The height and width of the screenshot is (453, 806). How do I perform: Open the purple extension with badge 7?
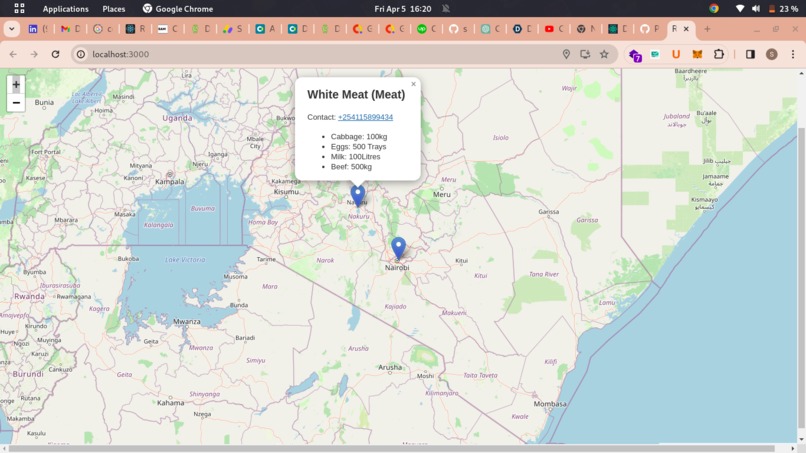coord(635,55)
